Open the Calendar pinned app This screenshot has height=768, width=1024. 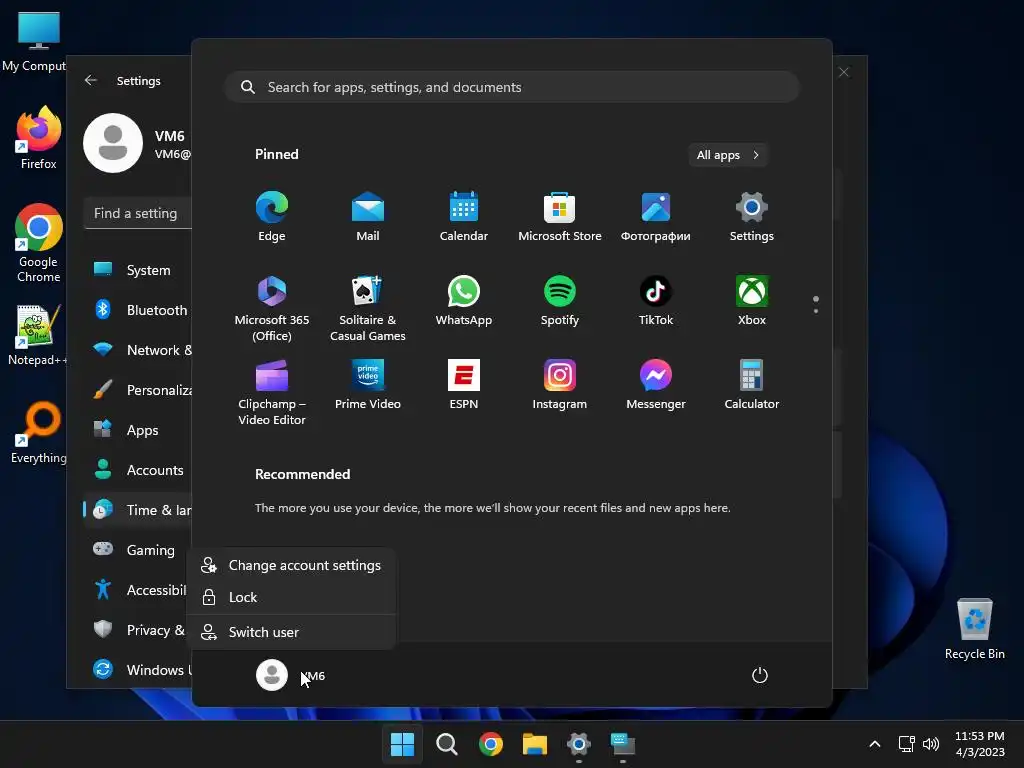(464, 217)
